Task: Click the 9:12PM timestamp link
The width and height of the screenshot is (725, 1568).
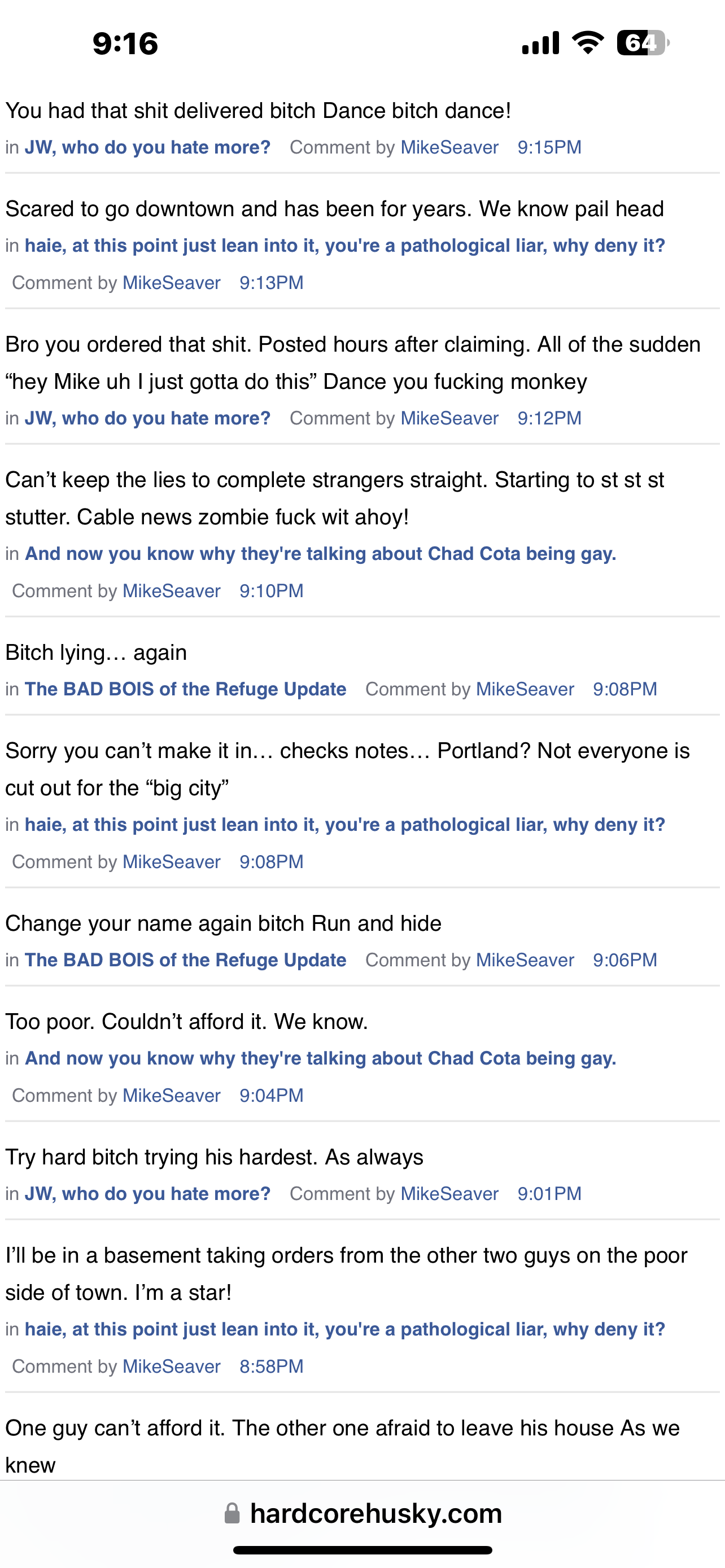Action: (549, 418)
